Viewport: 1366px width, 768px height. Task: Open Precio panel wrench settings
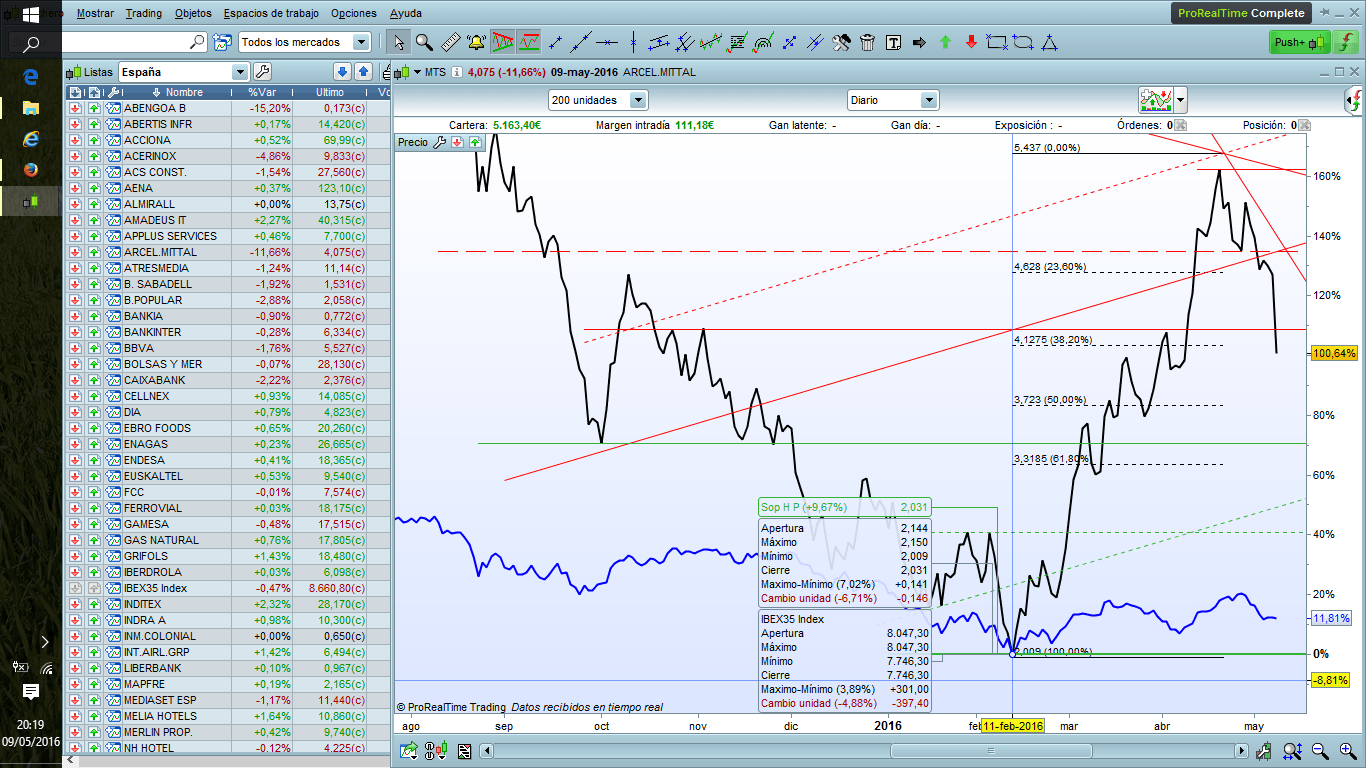(x=439, y=142)
